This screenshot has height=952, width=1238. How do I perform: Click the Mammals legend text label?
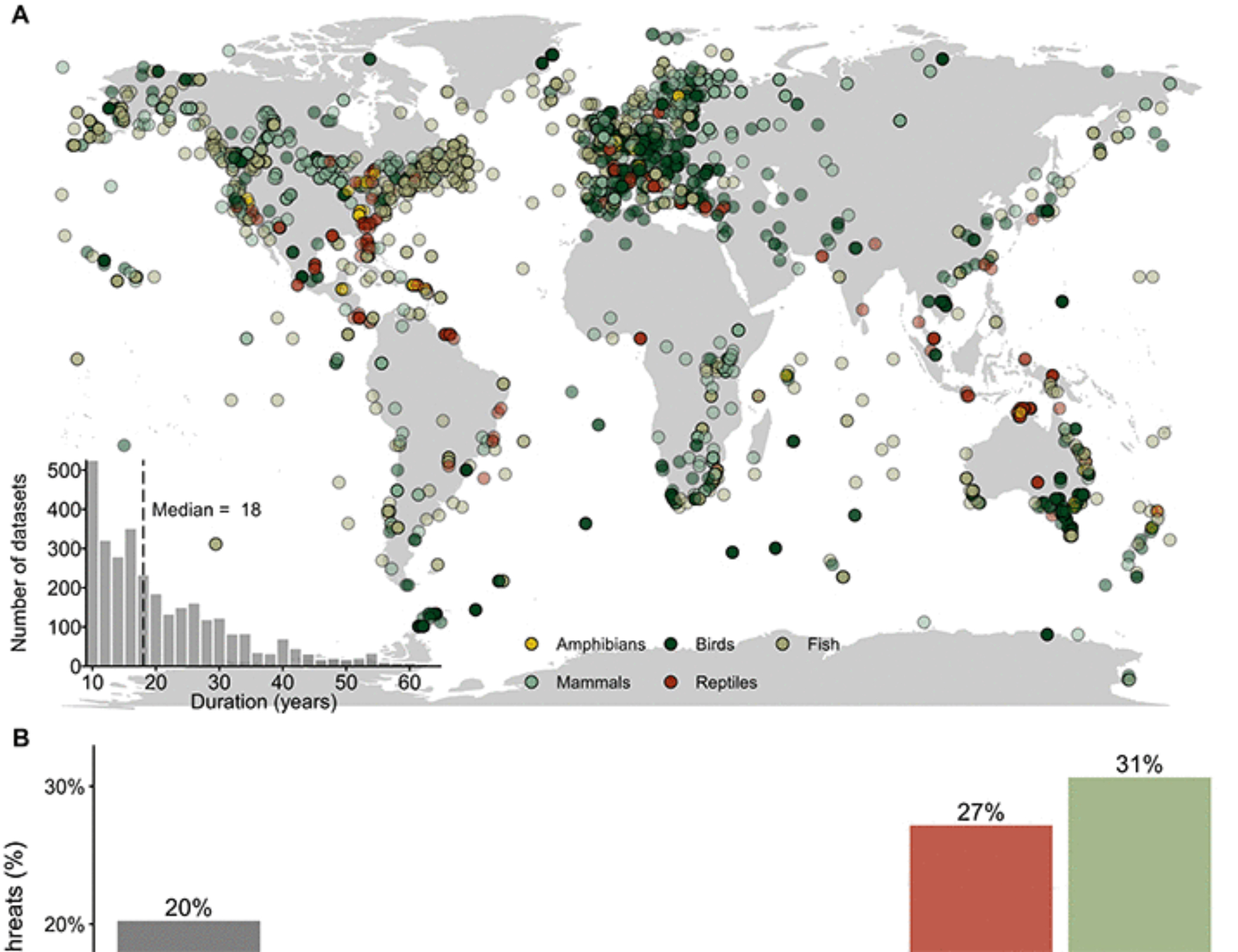[x=592, y=682]
